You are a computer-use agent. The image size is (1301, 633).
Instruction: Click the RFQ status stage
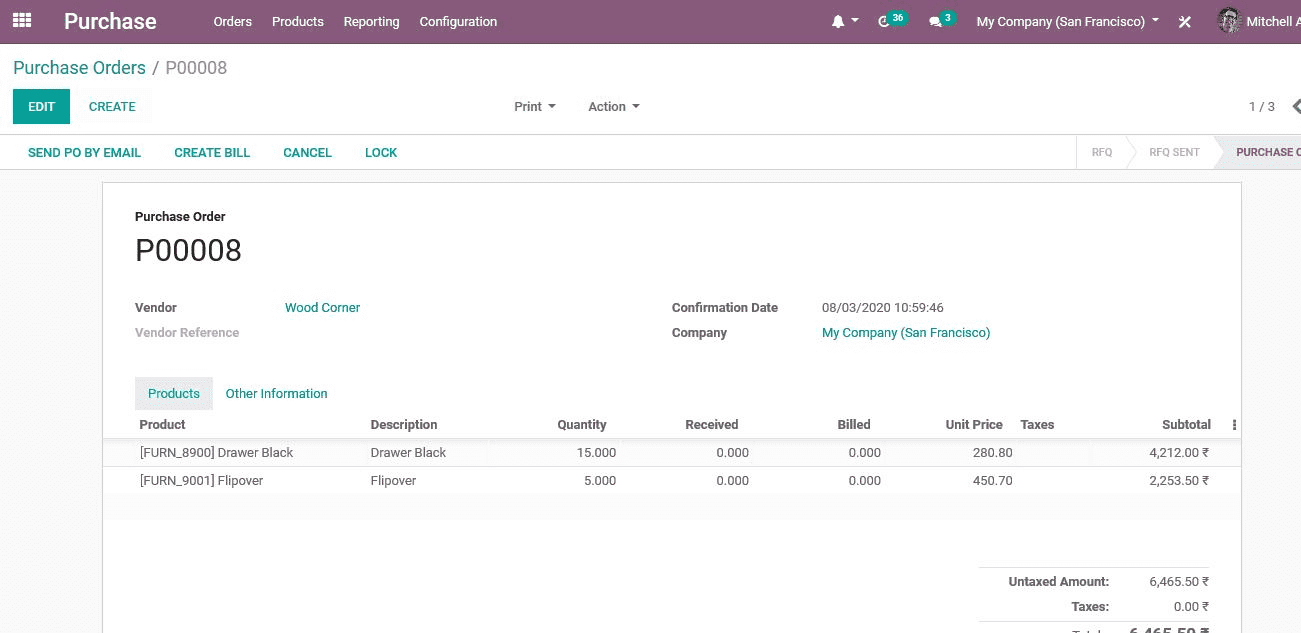tap(1101, 153)
